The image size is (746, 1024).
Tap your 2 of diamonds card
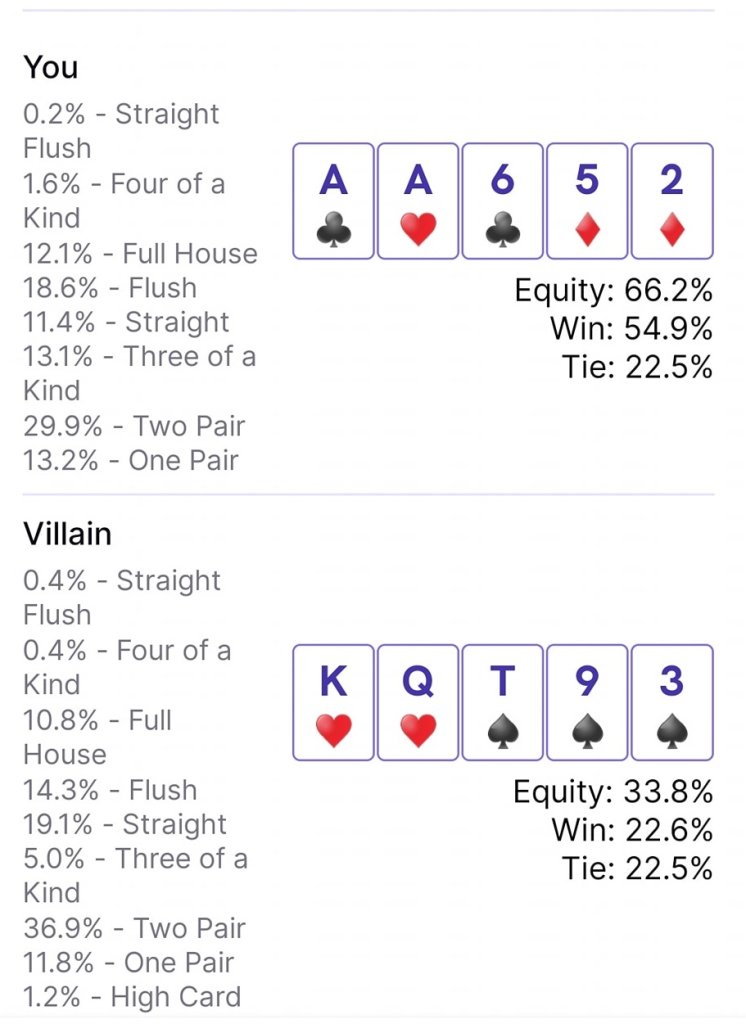tap(672, 201)
